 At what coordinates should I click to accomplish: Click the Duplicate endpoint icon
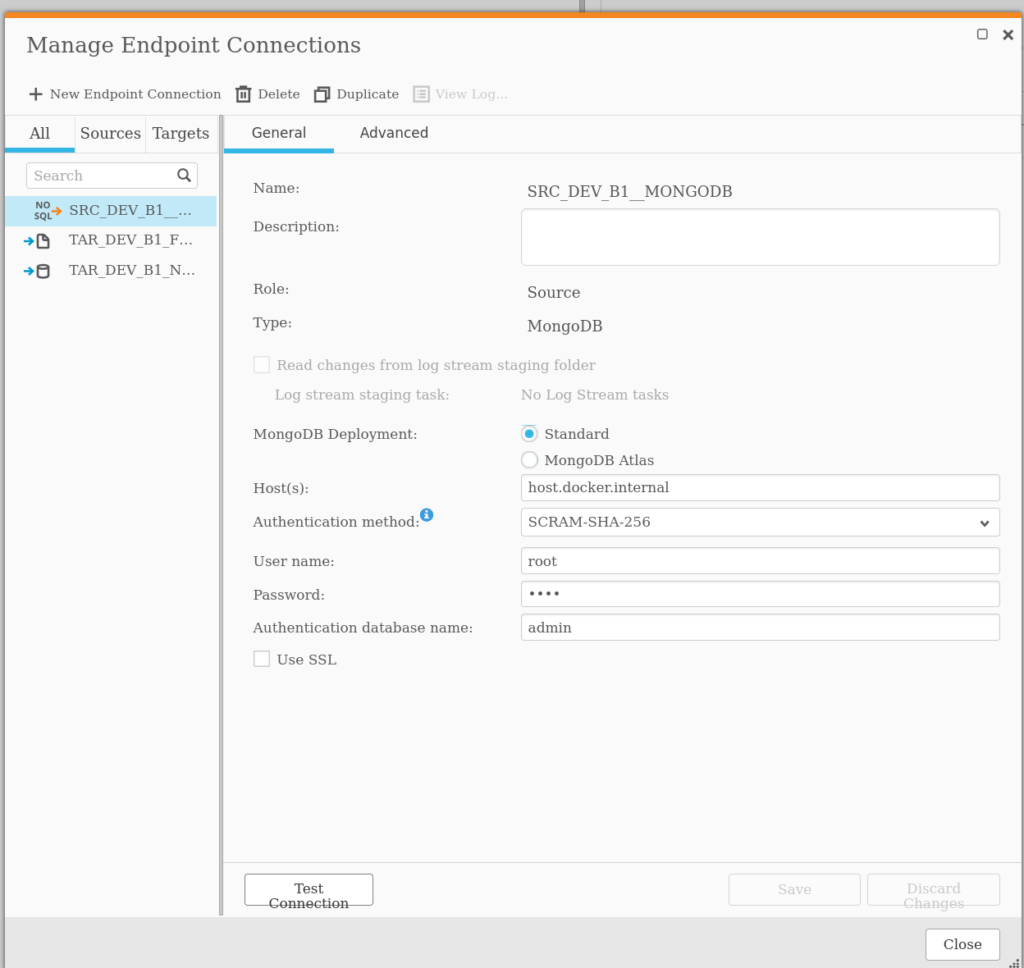pyautogui.click(x=322, y=94)
